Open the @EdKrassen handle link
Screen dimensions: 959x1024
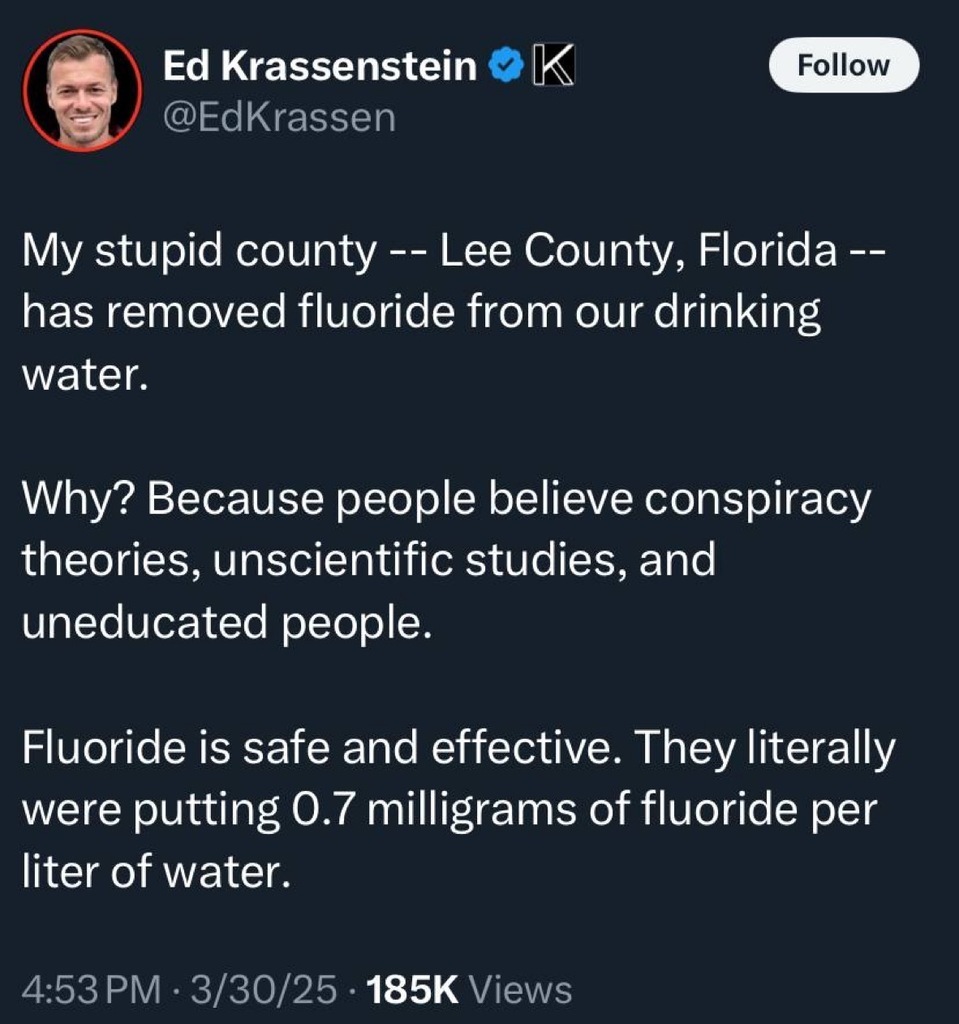tap(279, 118)
